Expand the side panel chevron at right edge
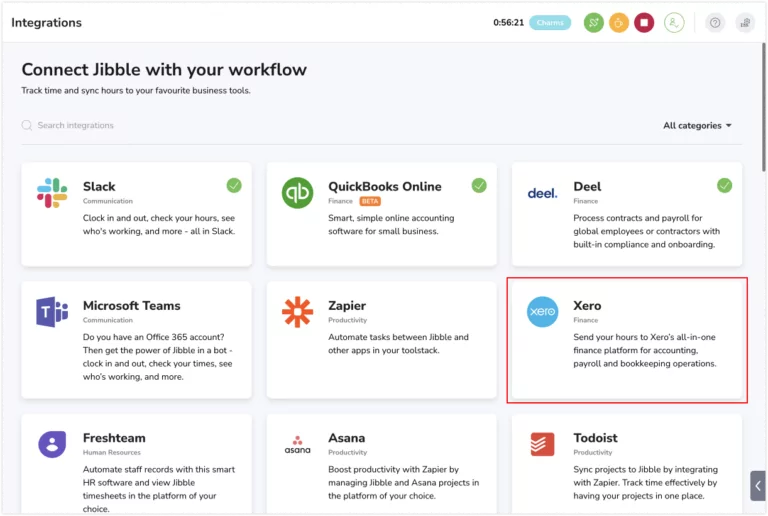Screen dimensions: 768x516 coord(758,486)
